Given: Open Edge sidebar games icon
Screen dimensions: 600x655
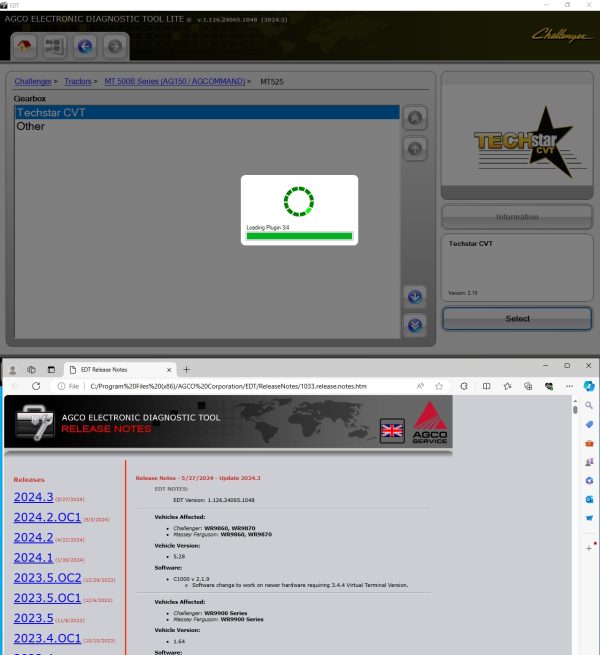Looking at the screenshot, I should coord(589,462).
